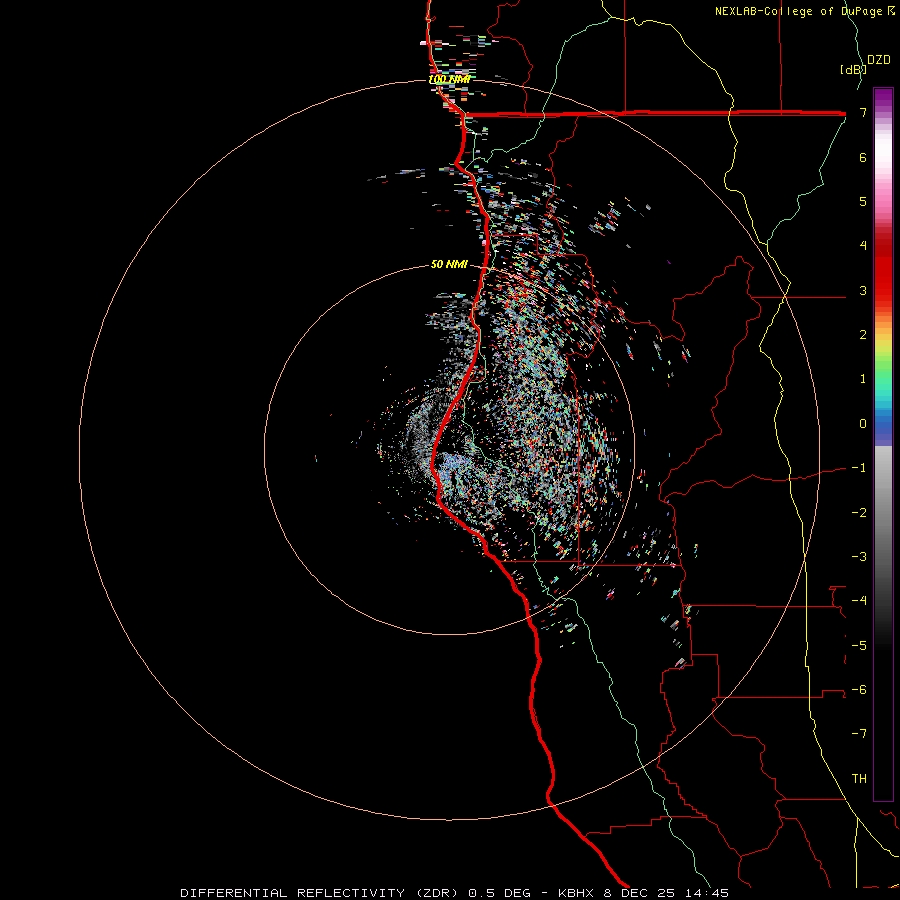Click the 4 value on color scale
This screenshot has height=900, width=900.
point(863,246)
